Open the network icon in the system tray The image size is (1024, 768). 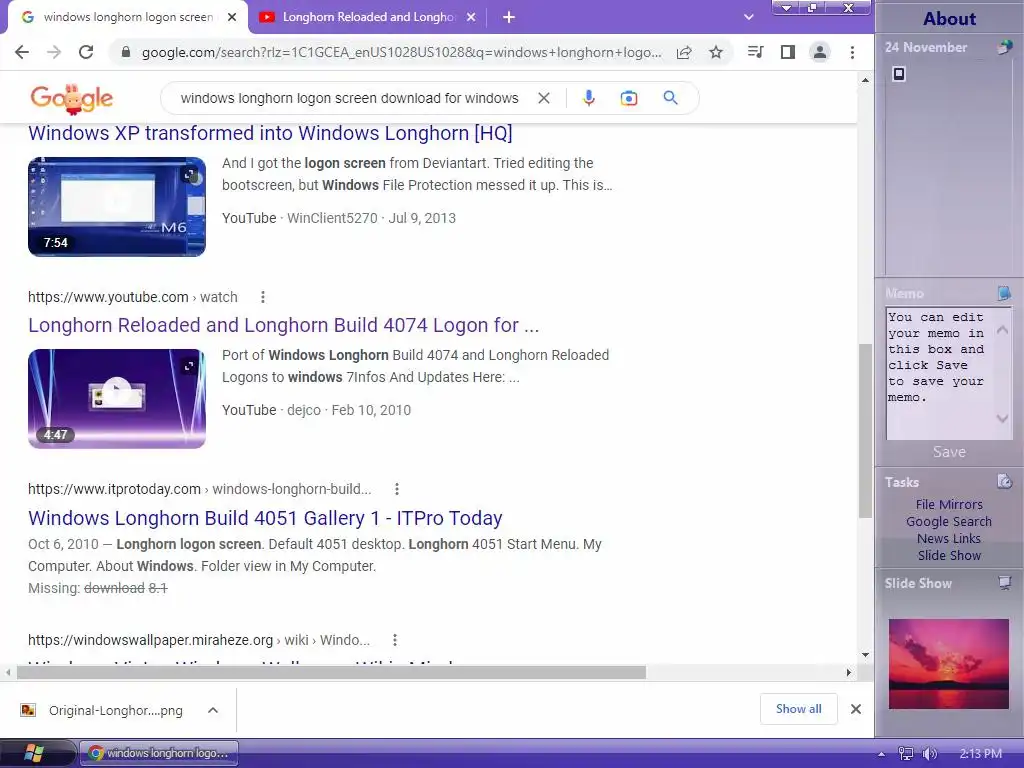(x=906, y=754)
